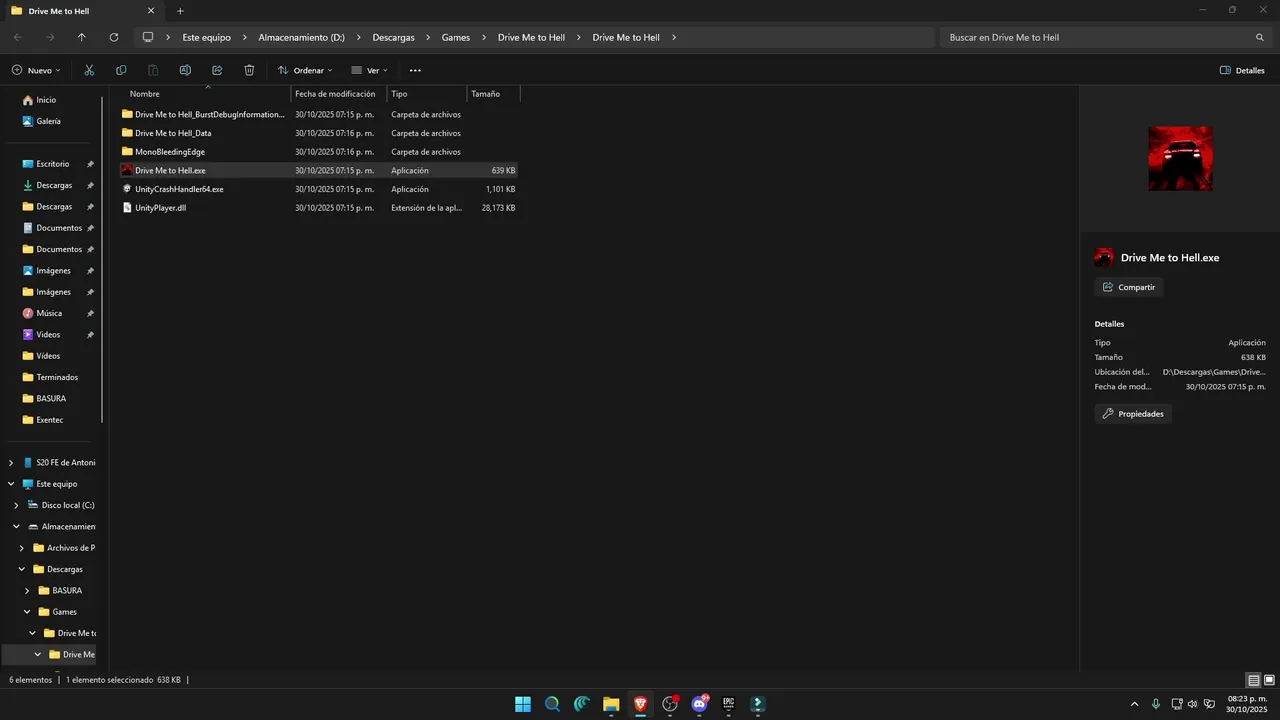Click the Delete trash can icon

(249, 70)
